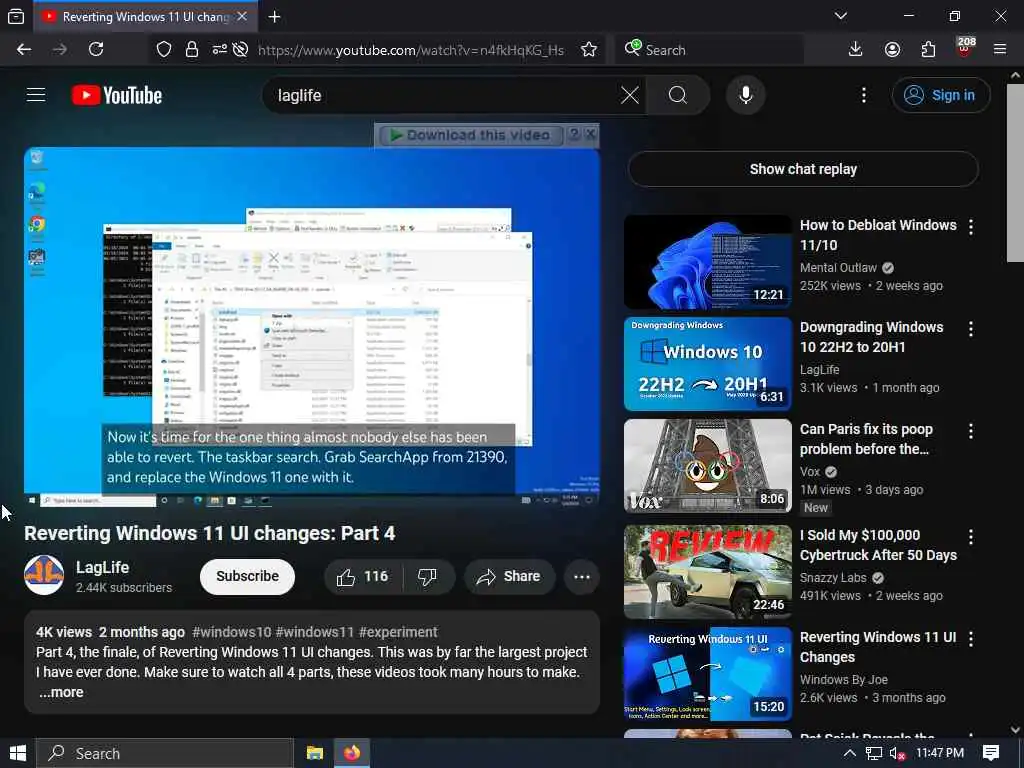Start voice search with the microphone icon
This screenshot has height=768, width=1024.
(x=745, y=95)
